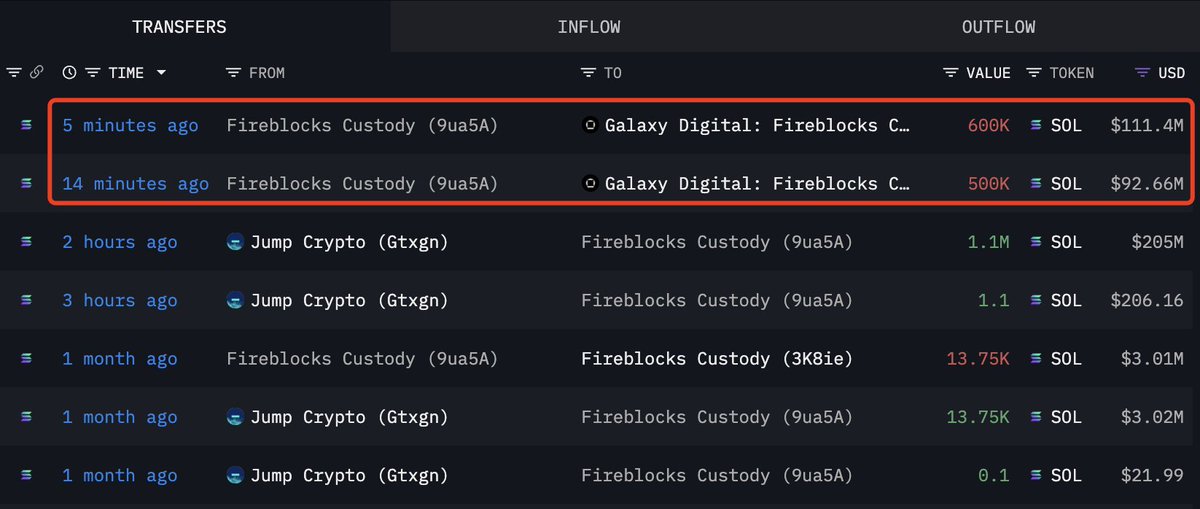The image size is (1200, 509).
Task: Select the TRANSFERS tab
Action: (x=179, y=27)
